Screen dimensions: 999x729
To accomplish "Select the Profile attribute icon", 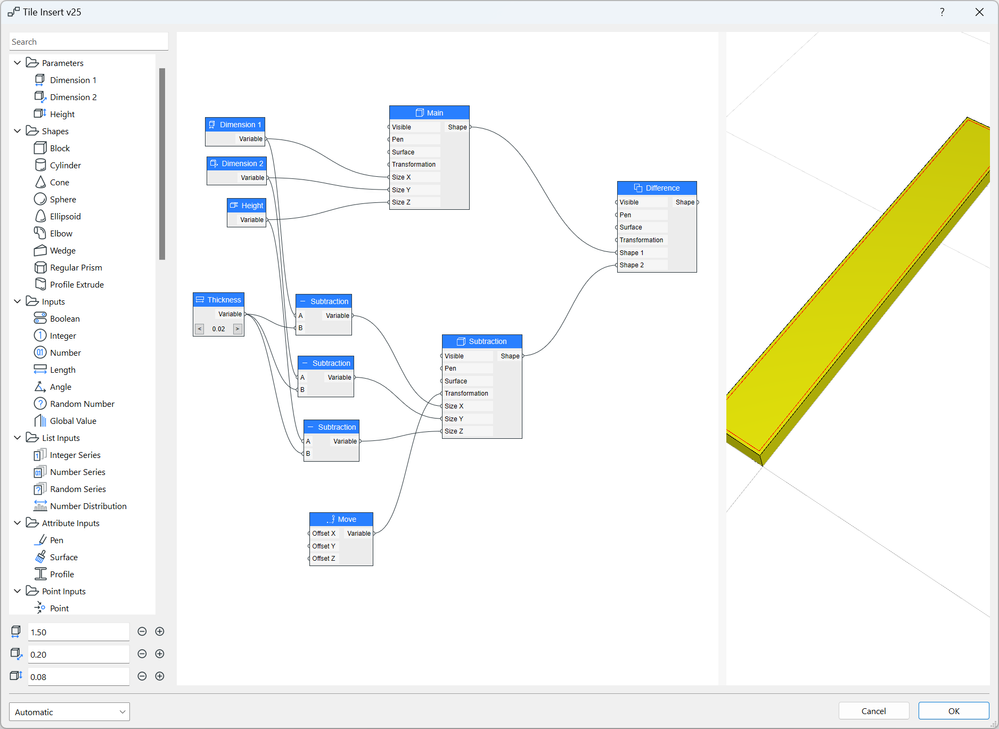I will point(40,574).
